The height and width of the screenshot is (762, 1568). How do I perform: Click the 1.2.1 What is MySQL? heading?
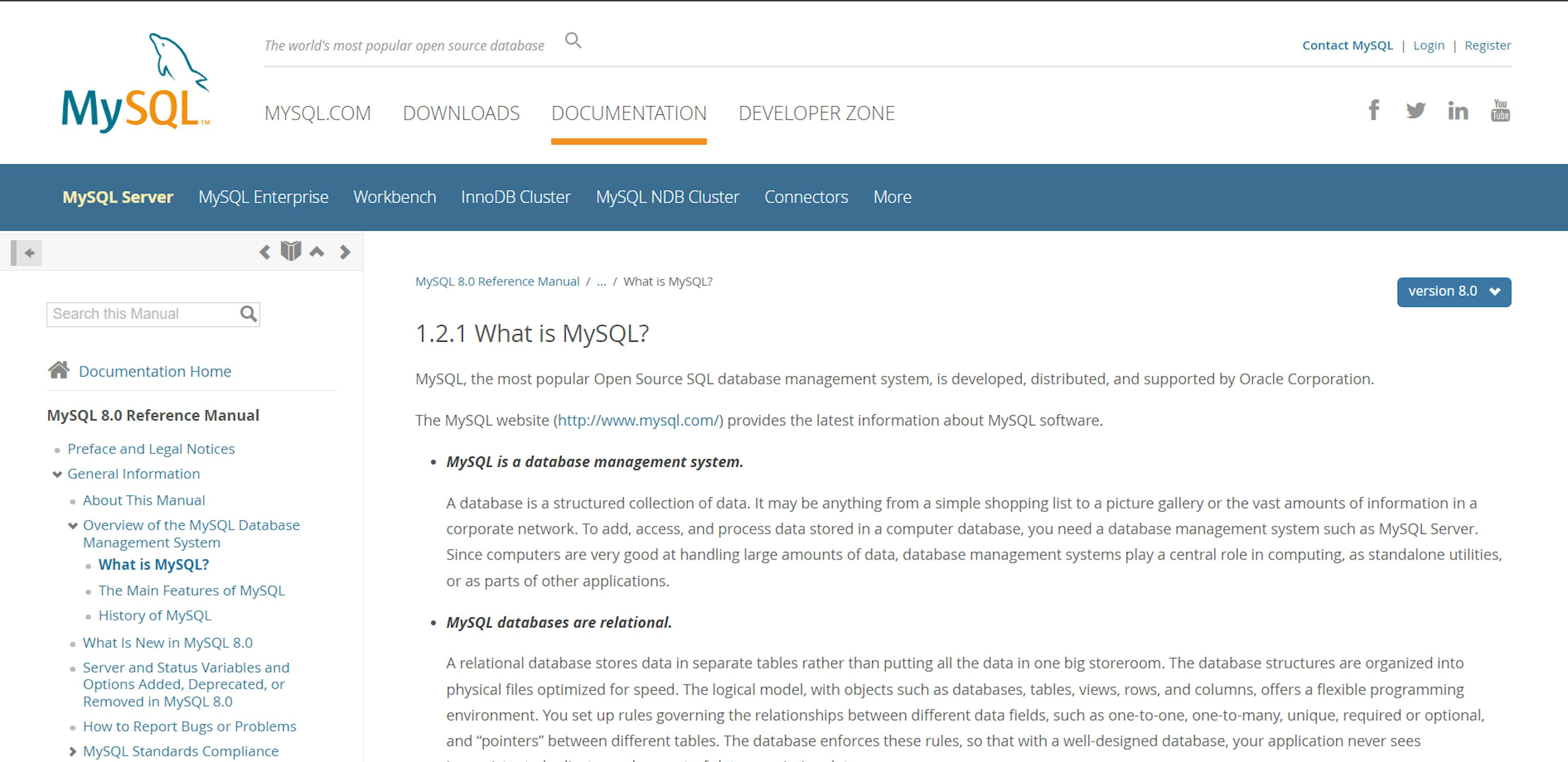click(x=532, y=333)
